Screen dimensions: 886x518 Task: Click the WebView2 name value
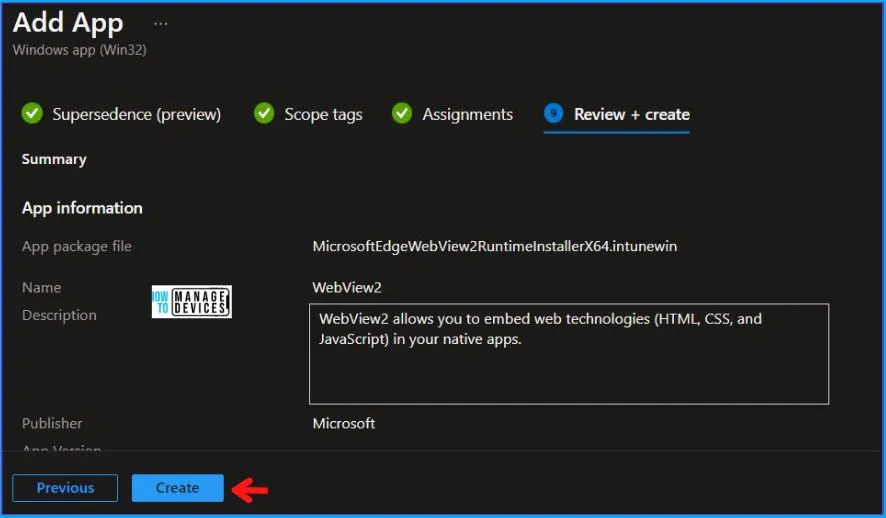[x=347, y=288]
